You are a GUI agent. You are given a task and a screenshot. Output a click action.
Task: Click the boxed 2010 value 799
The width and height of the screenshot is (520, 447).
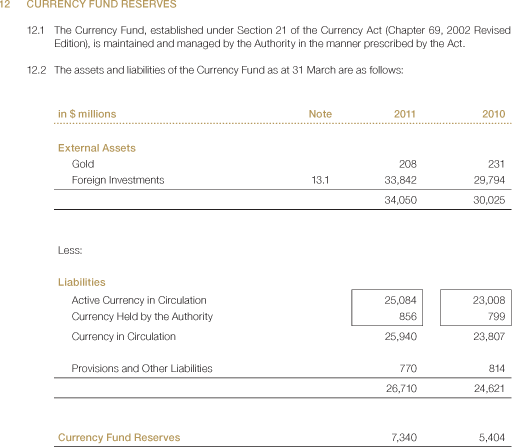tap(496, 316)
